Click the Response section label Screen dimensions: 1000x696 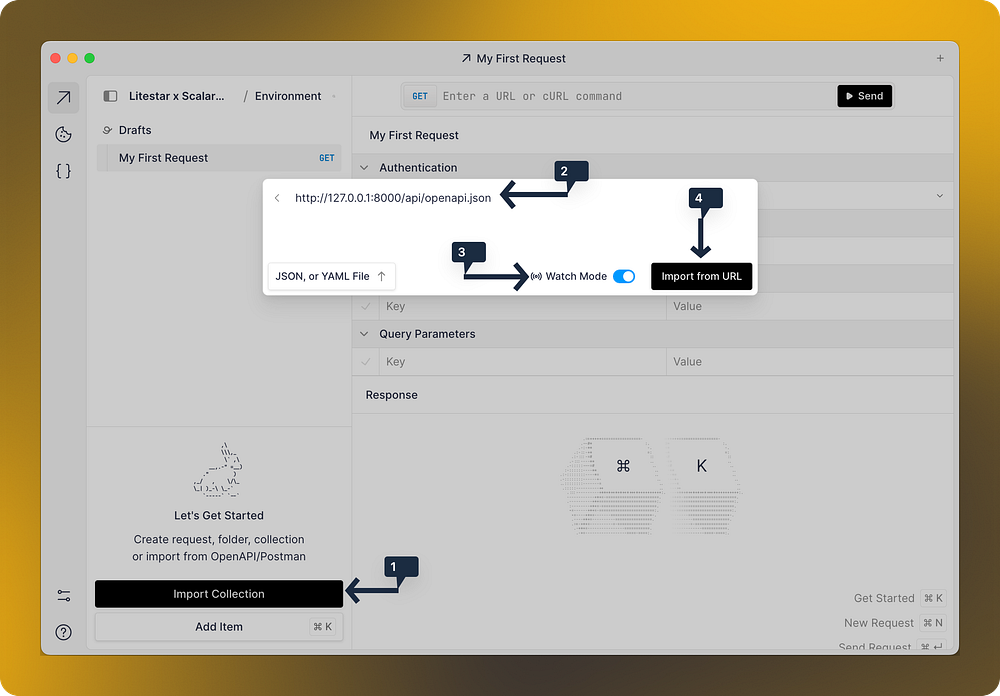392,395
